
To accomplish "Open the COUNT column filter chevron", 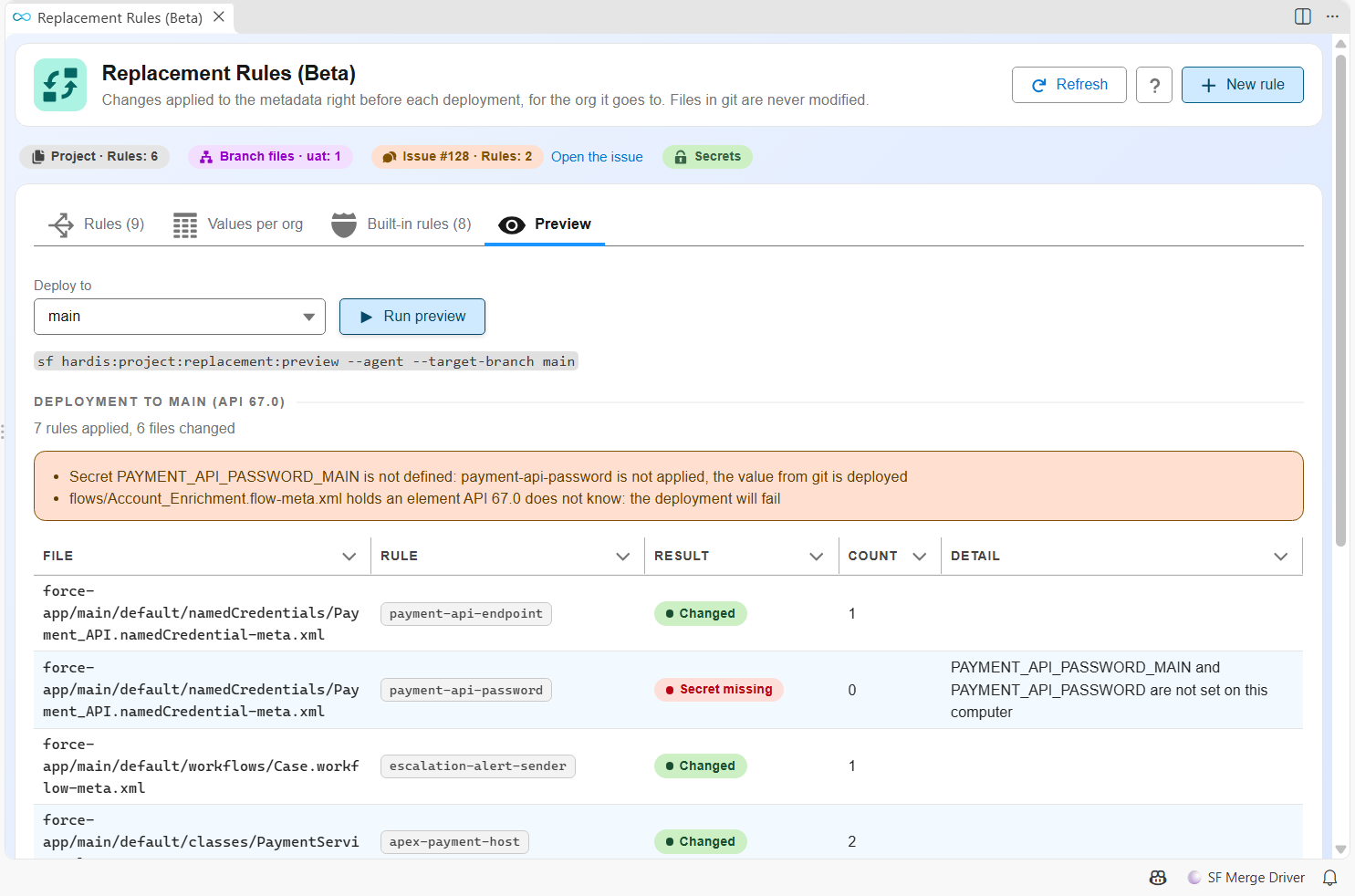I will click(x=920, y=557).
